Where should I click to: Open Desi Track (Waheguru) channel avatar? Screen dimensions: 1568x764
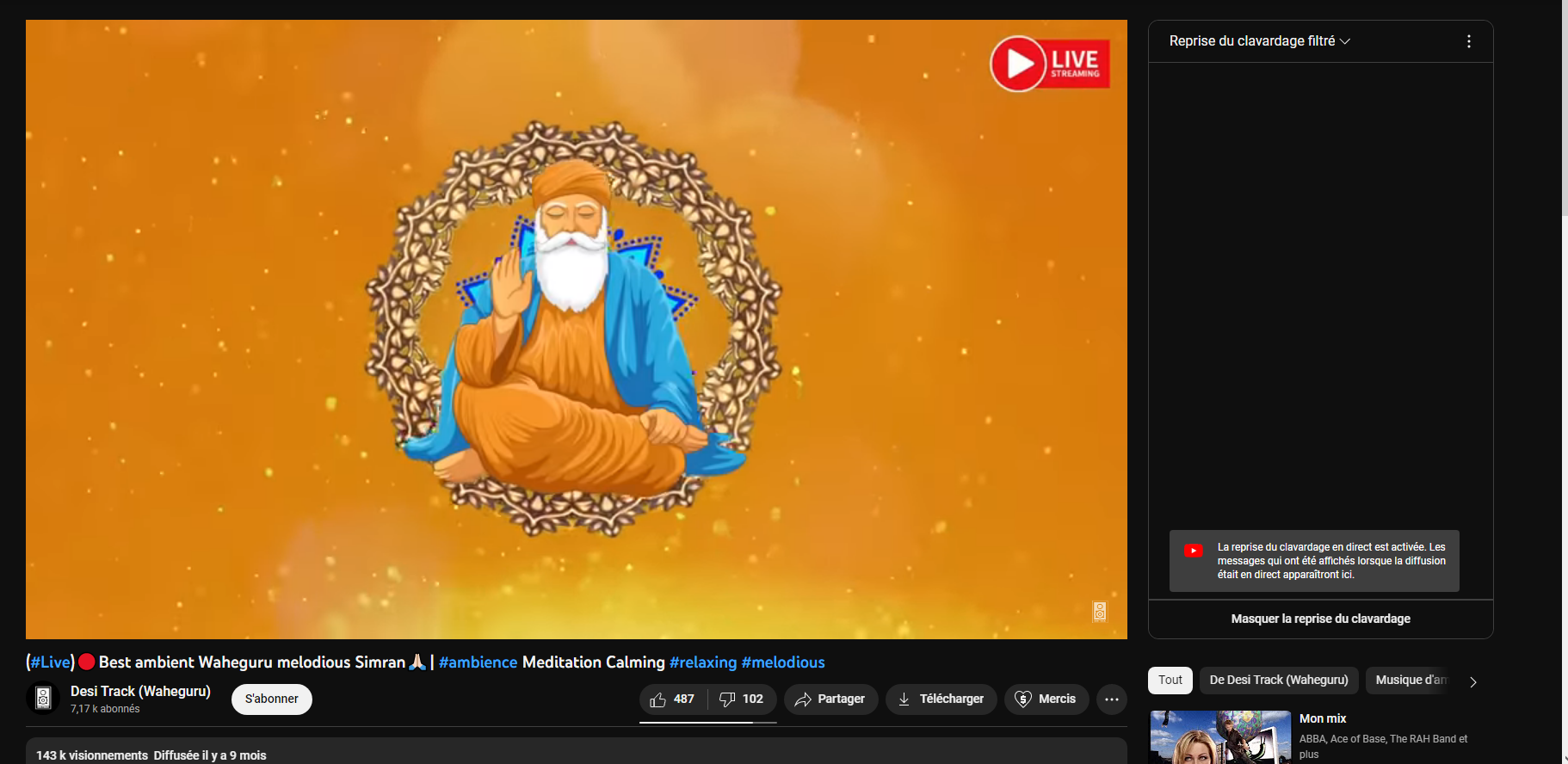[43, 699]
